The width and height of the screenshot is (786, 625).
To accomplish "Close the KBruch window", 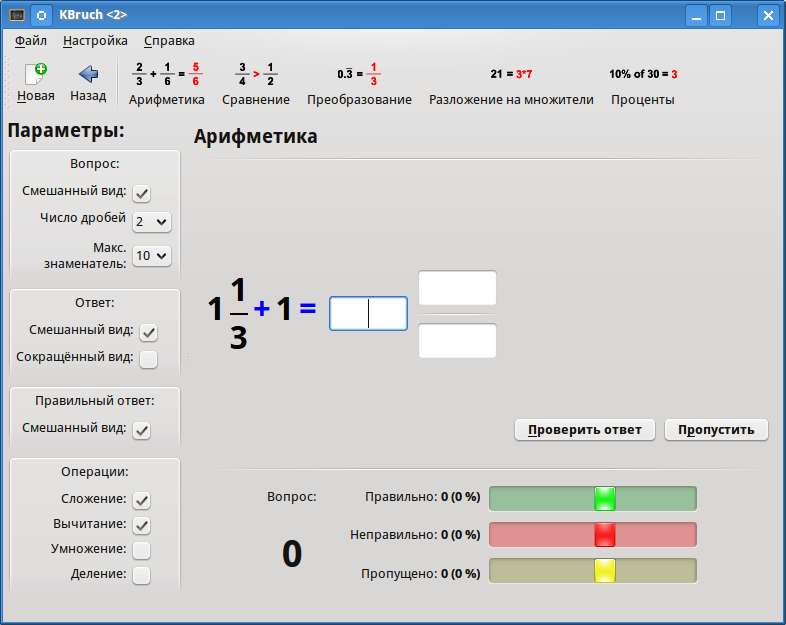I will click(x=768, y=16).
